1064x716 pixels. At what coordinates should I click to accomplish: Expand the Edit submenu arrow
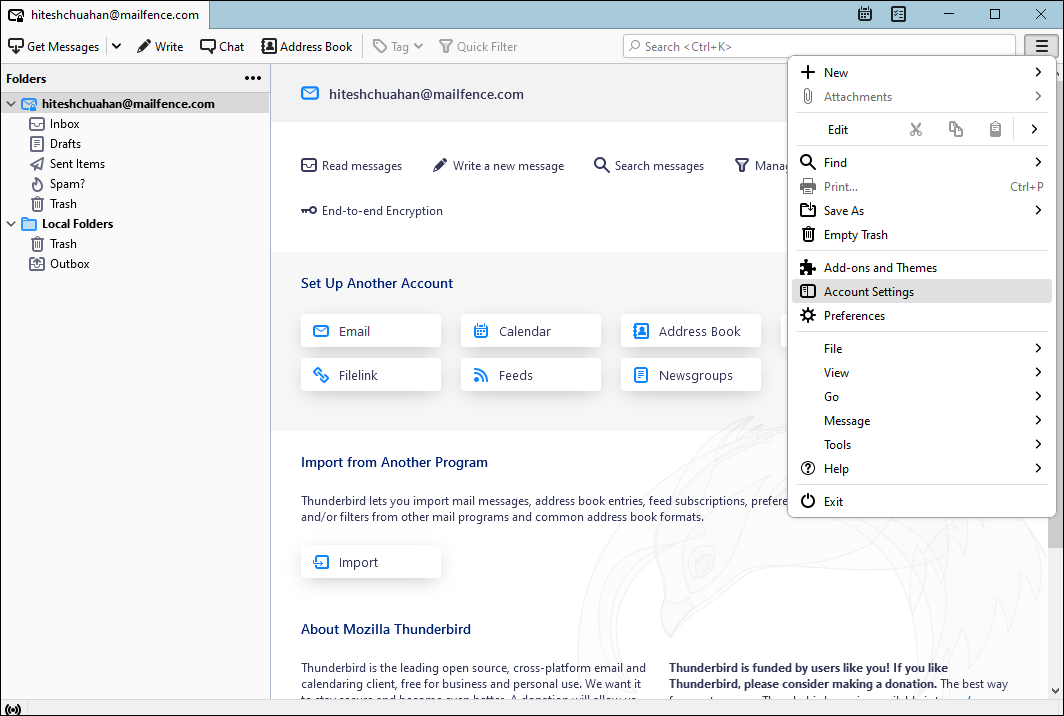[1034, 129]
